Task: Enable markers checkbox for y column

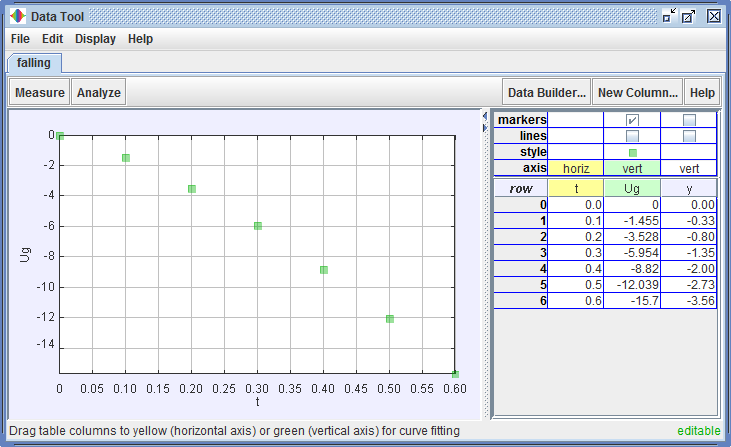Action: pos(689,120)
